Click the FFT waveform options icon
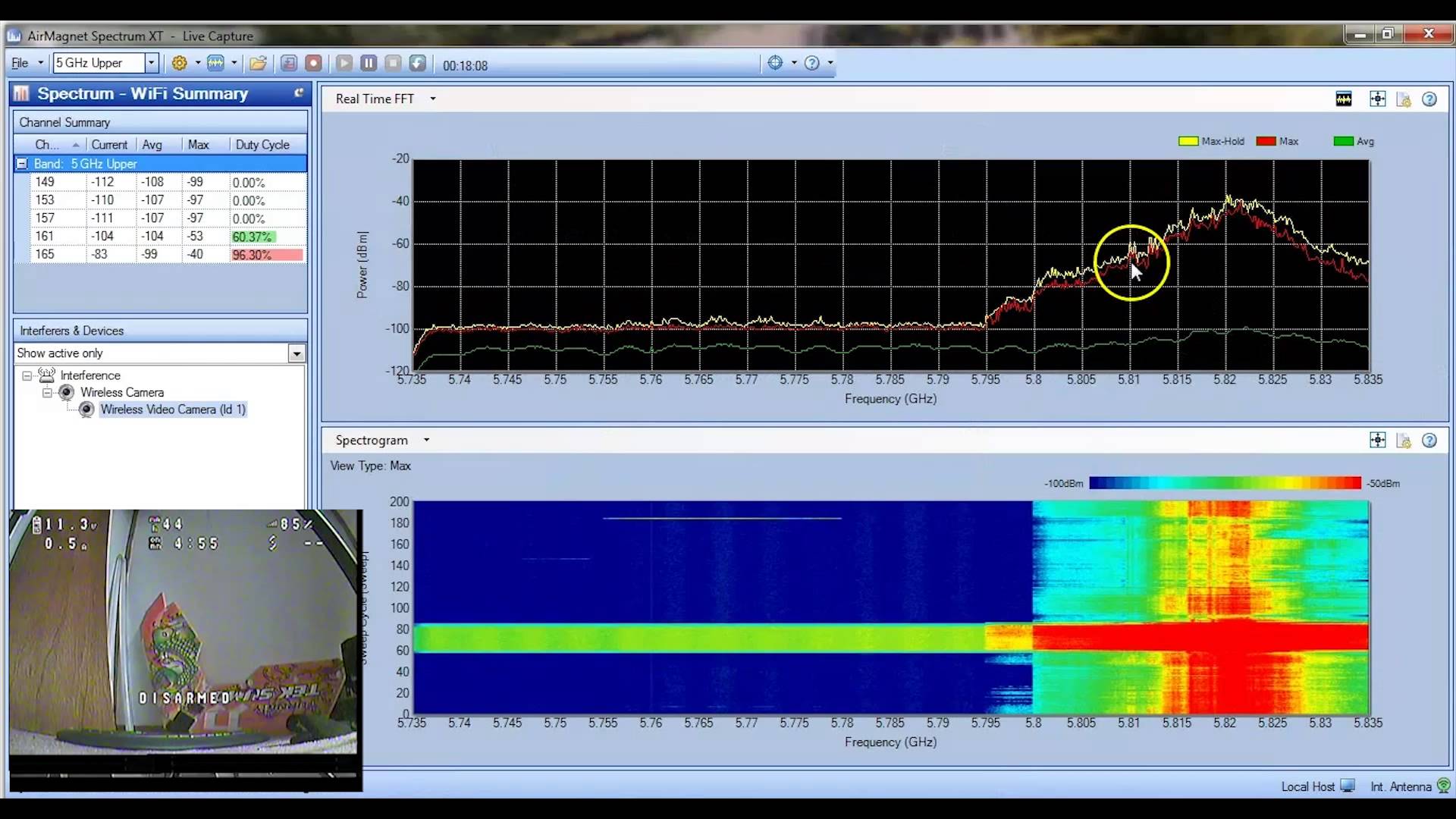 tap(1344, 99)
